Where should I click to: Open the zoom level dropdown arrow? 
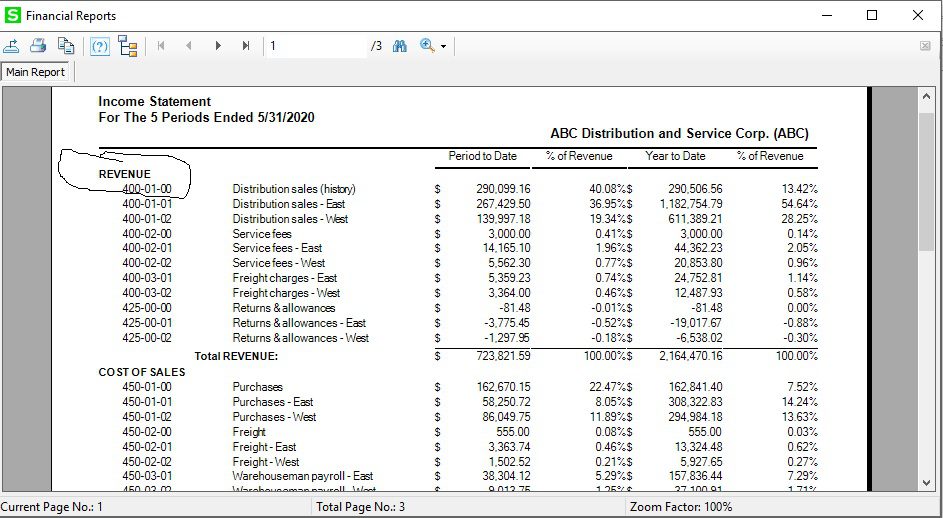[x=444, y=46]
